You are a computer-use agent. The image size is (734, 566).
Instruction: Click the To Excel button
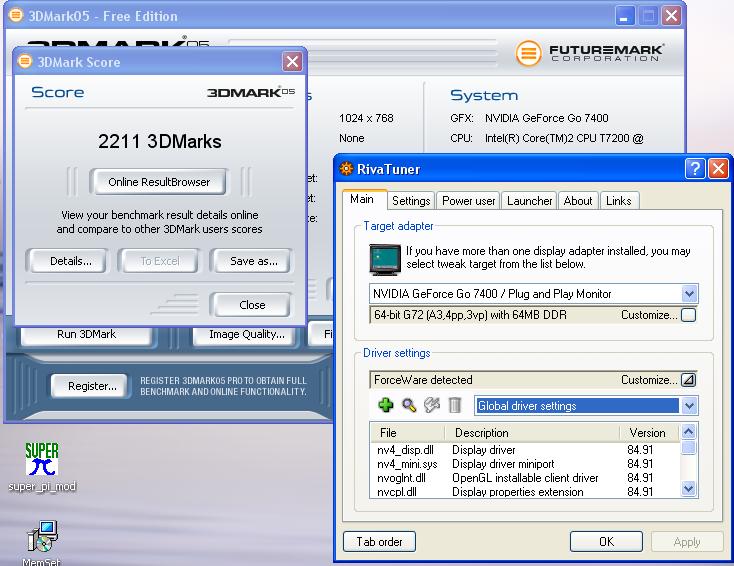160,261
